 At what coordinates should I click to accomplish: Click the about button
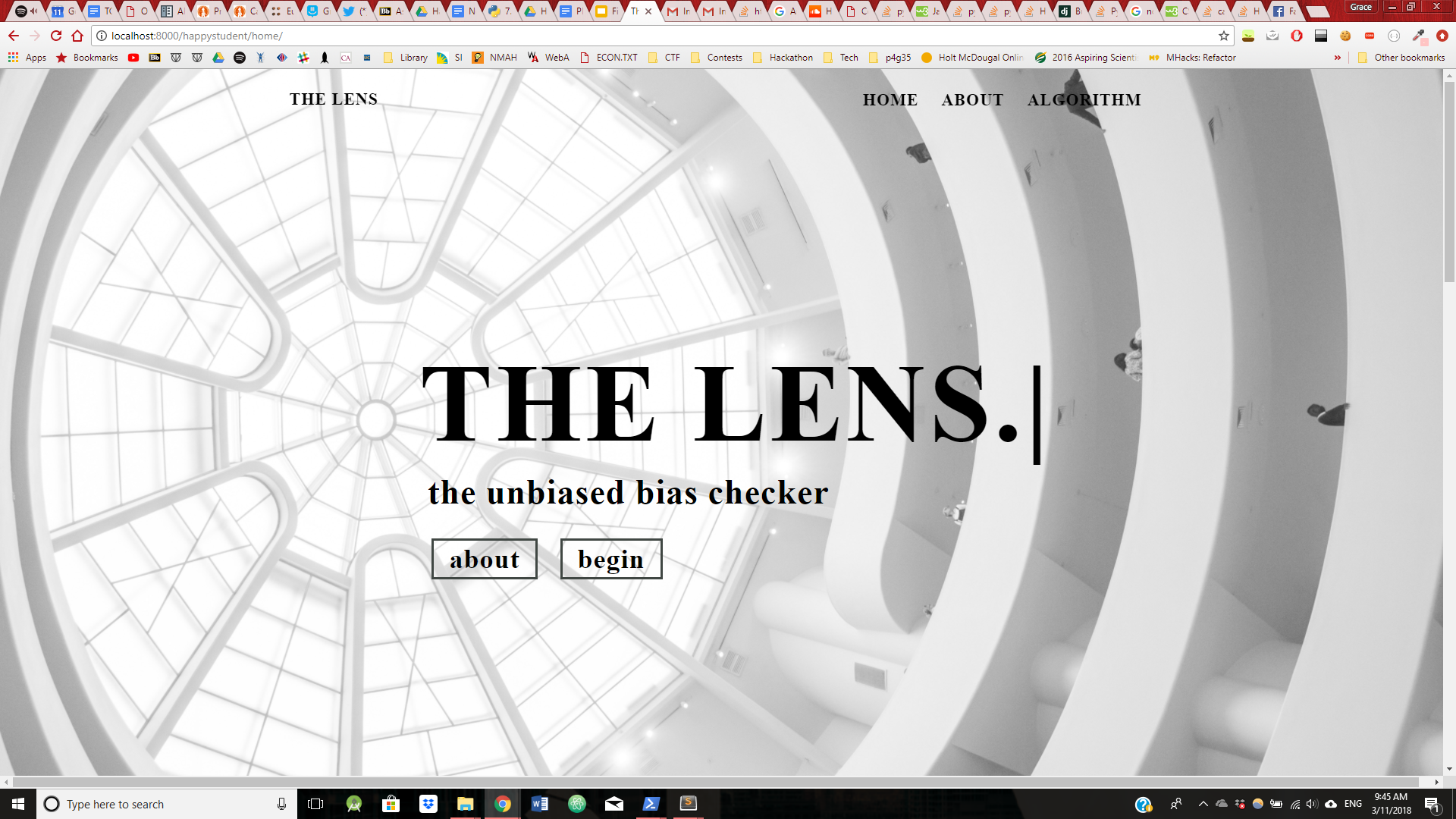click(485, 560)
